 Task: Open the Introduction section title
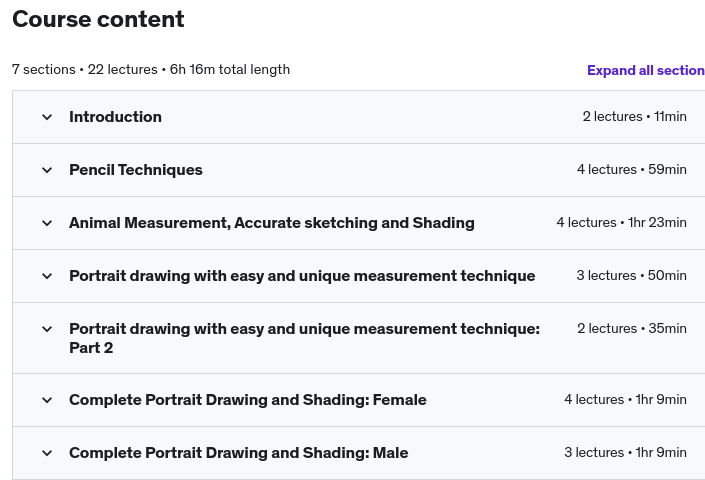(x=116, y=117)
